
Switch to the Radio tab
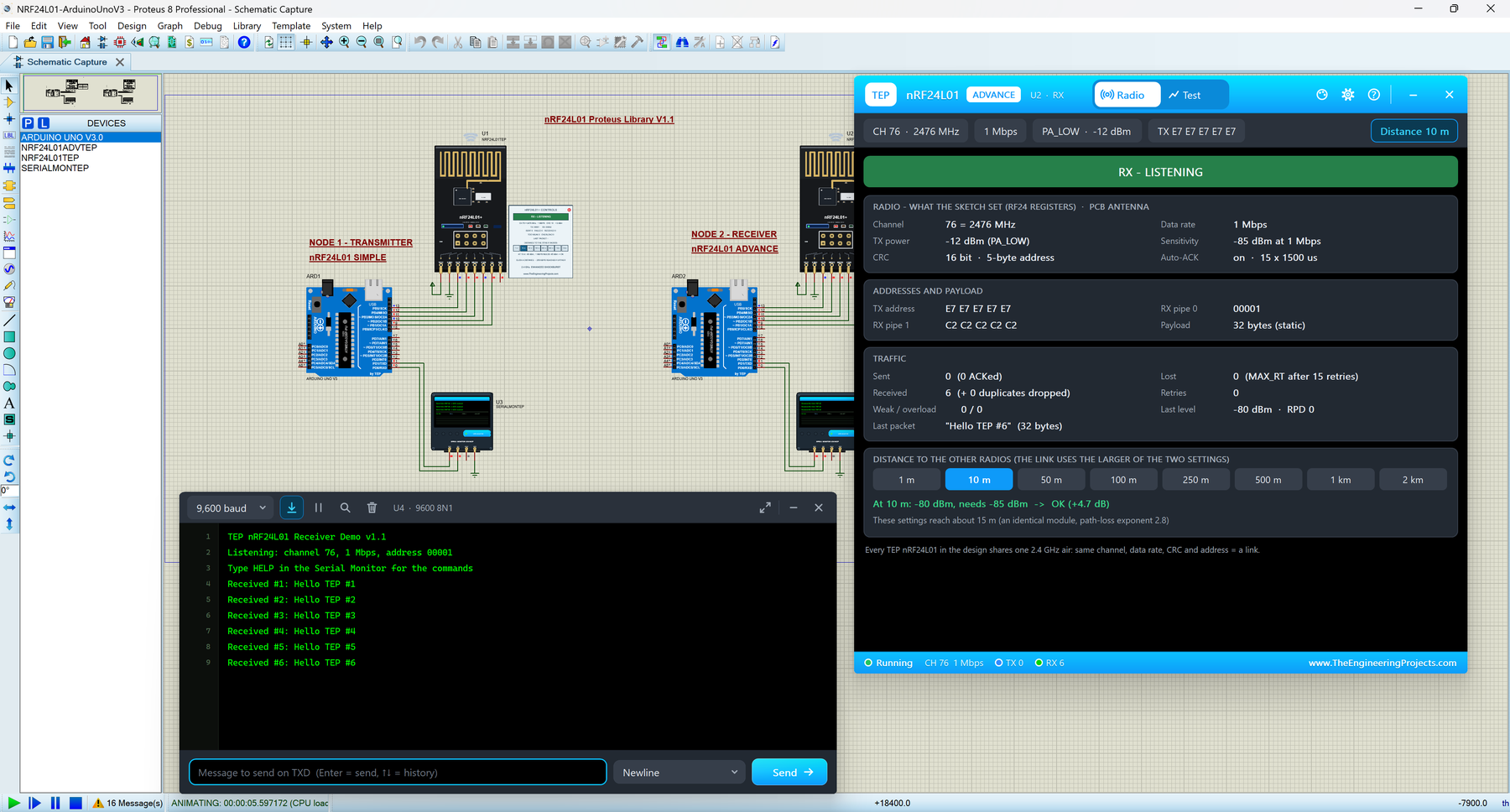1128,95
